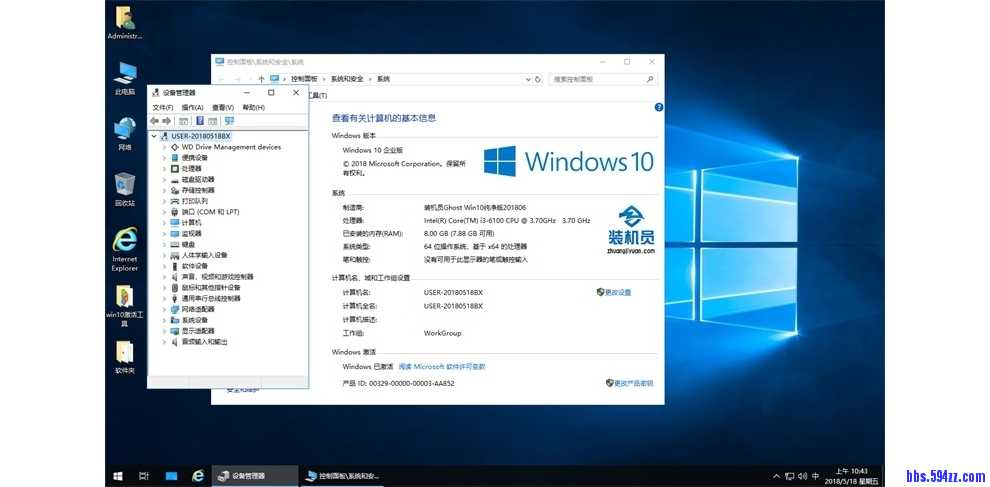The image size is (990, 487).
Task: Click the 更改产品密钥 (Change product key) link
Action: (x=632, y=383)
